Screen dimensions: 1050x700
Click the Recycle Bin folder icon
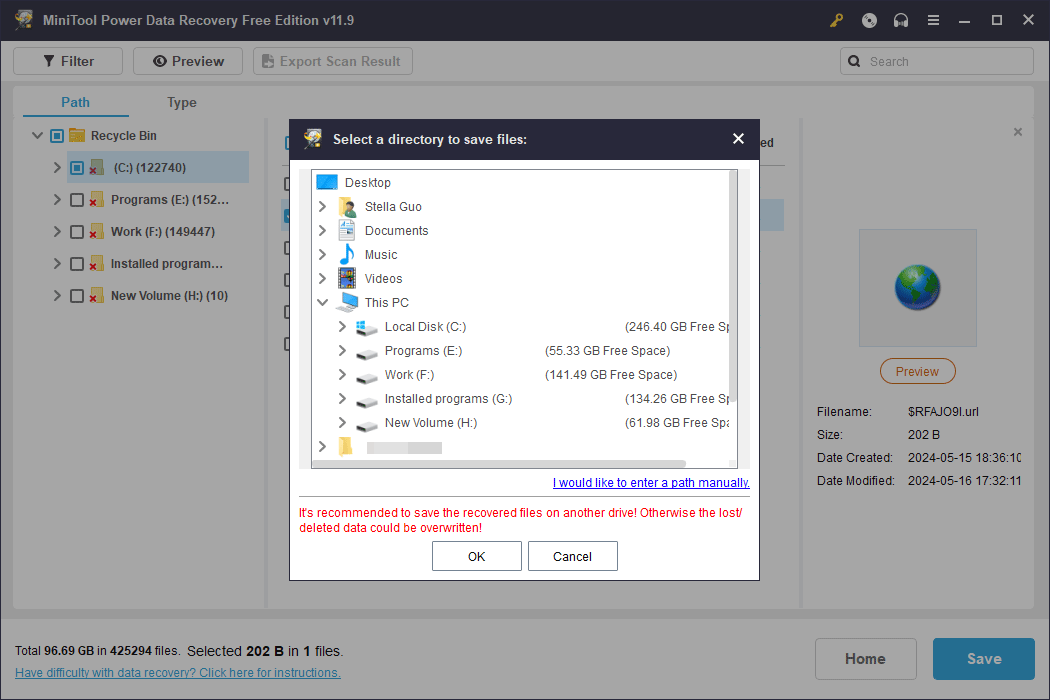pos(77,135)
